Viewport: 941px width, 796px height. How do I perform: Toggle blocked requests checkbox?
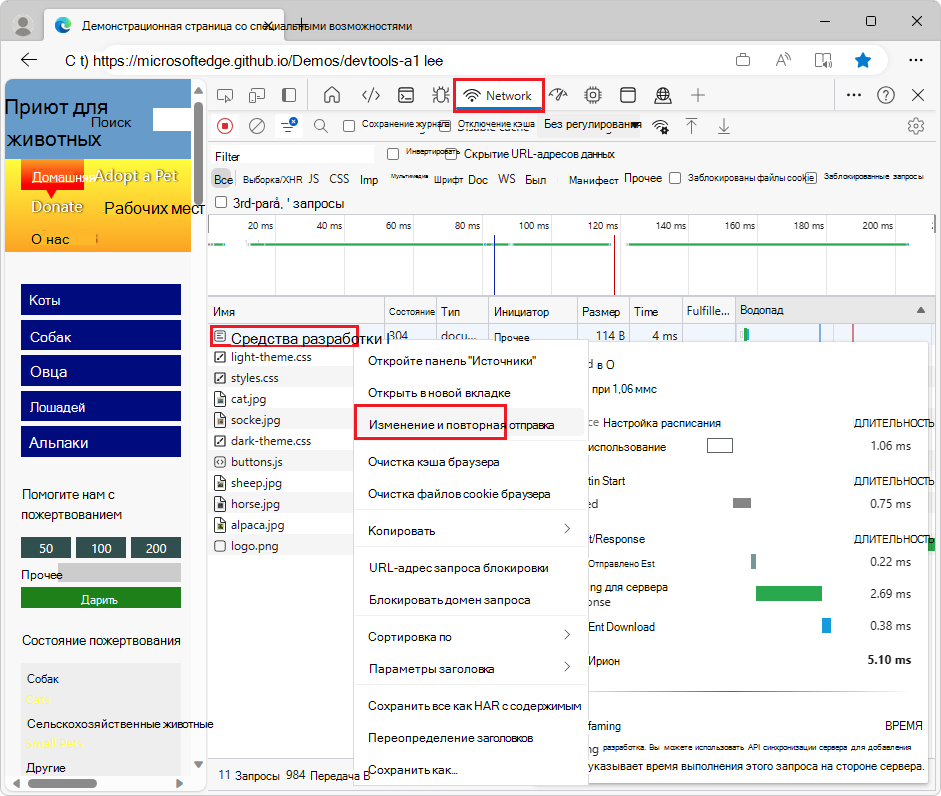coord(811,178)
